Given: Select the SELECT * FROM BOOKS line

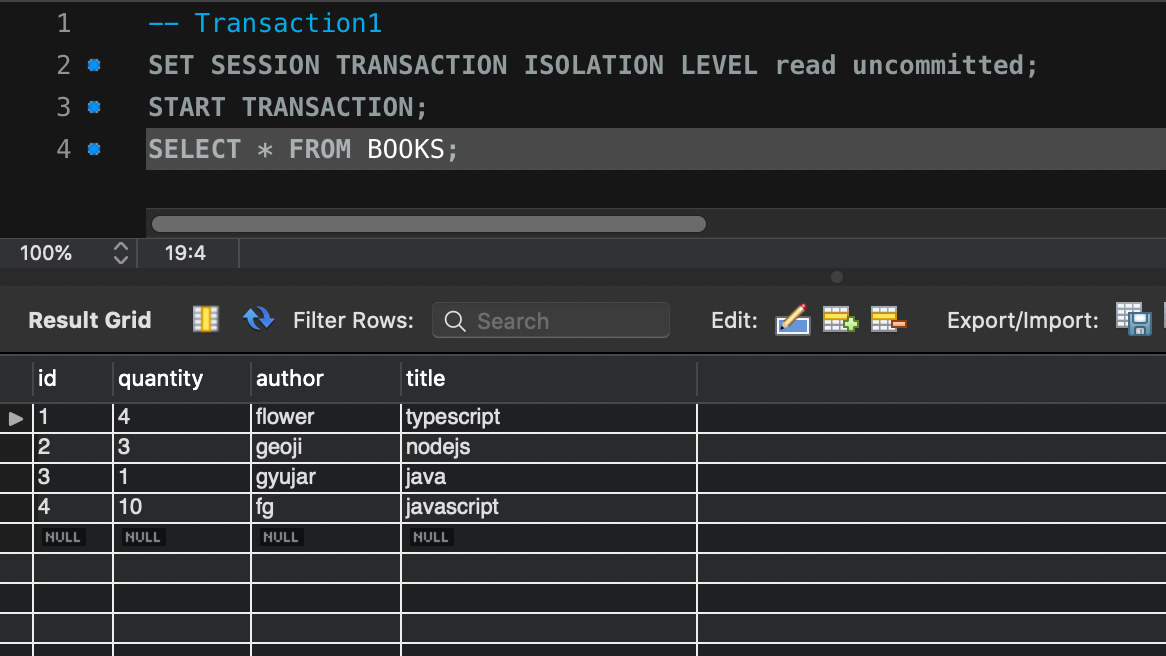Looking at the screenshot, I should 300,148.
